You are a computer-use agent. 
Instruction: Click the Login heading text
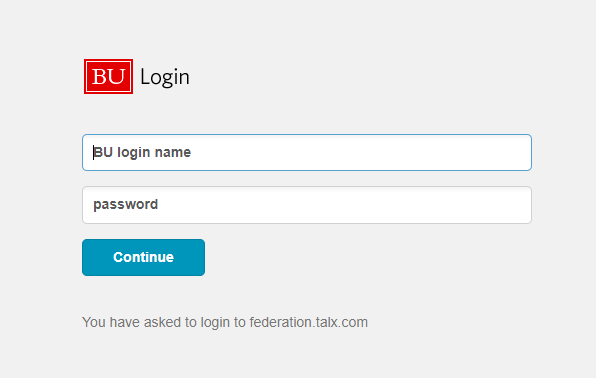[x=165, y=78]
